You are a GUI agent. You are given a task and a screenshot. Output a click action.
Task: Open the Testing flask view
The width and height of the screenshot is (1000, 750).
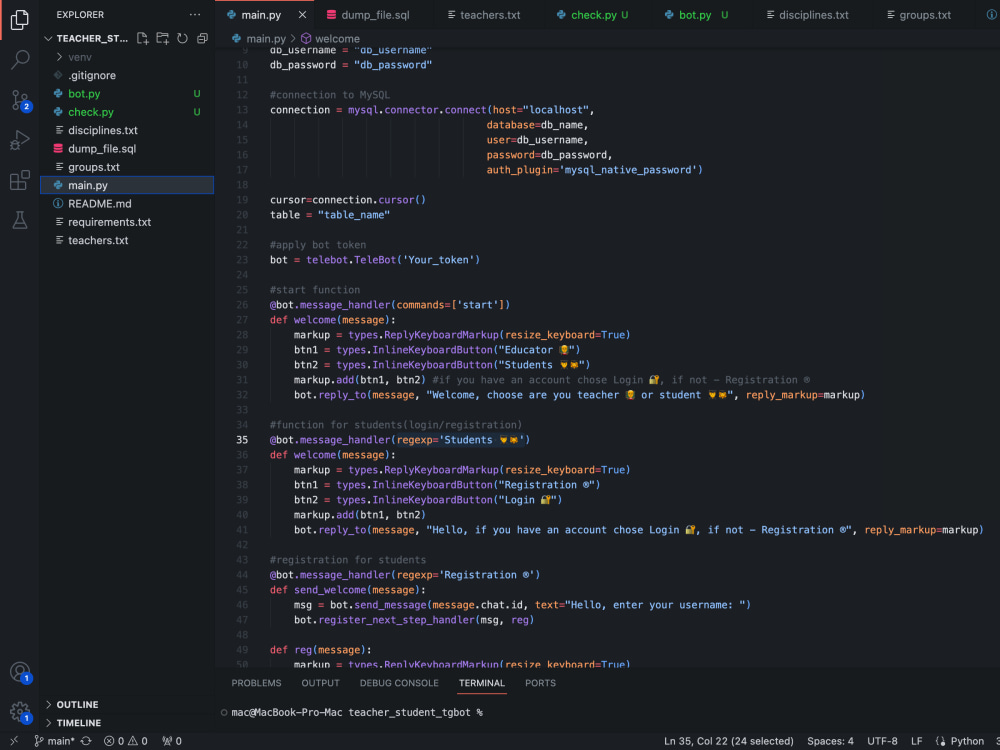click(19, 220)
